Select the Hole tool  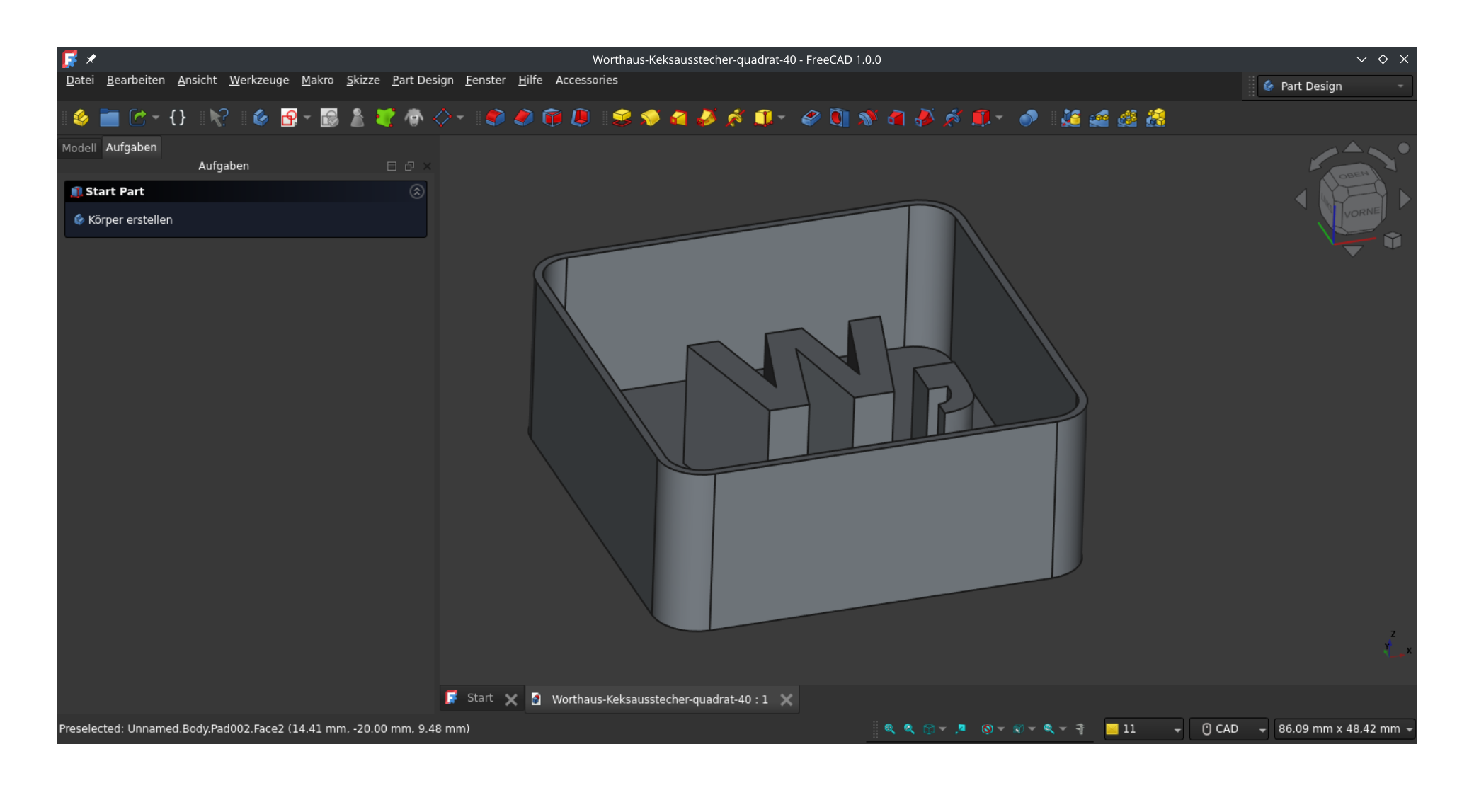(x=839, y=118)
